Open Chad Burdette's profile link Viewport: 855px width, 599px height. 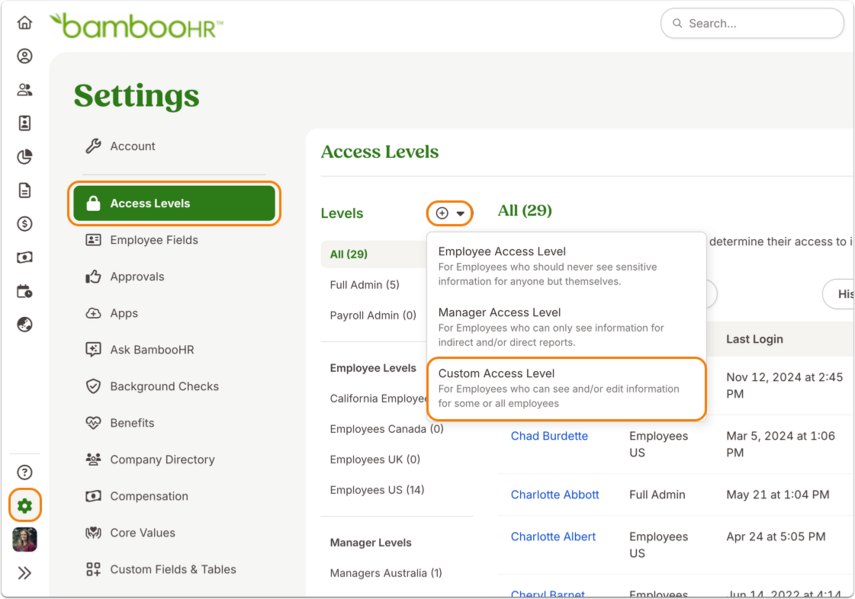[549, 436]
